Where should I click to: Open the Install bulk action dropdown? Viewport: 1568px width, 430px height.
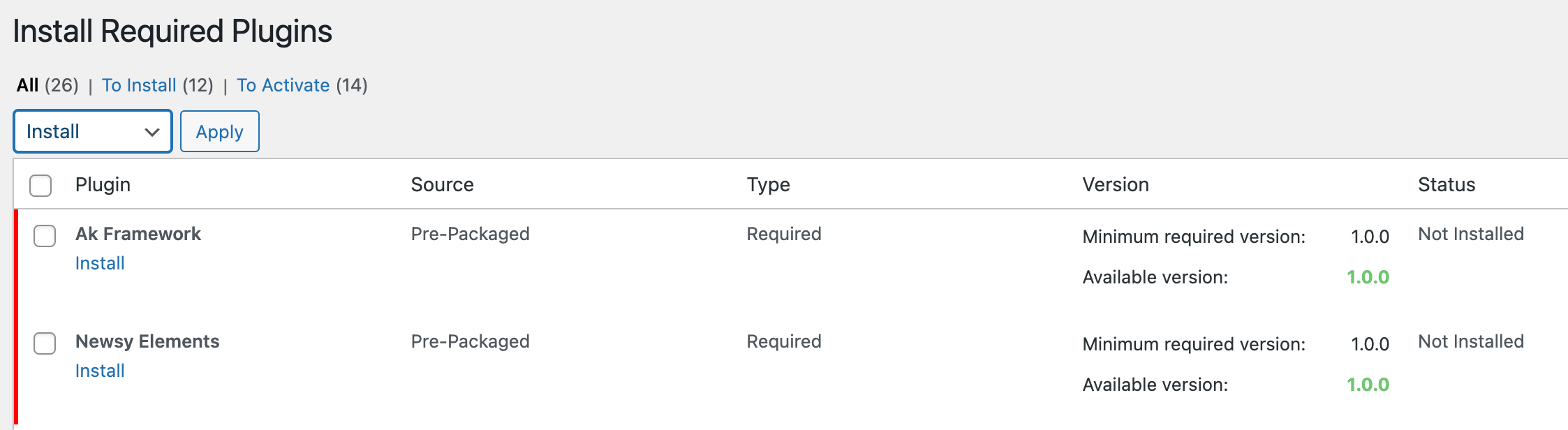pos(91,131)
